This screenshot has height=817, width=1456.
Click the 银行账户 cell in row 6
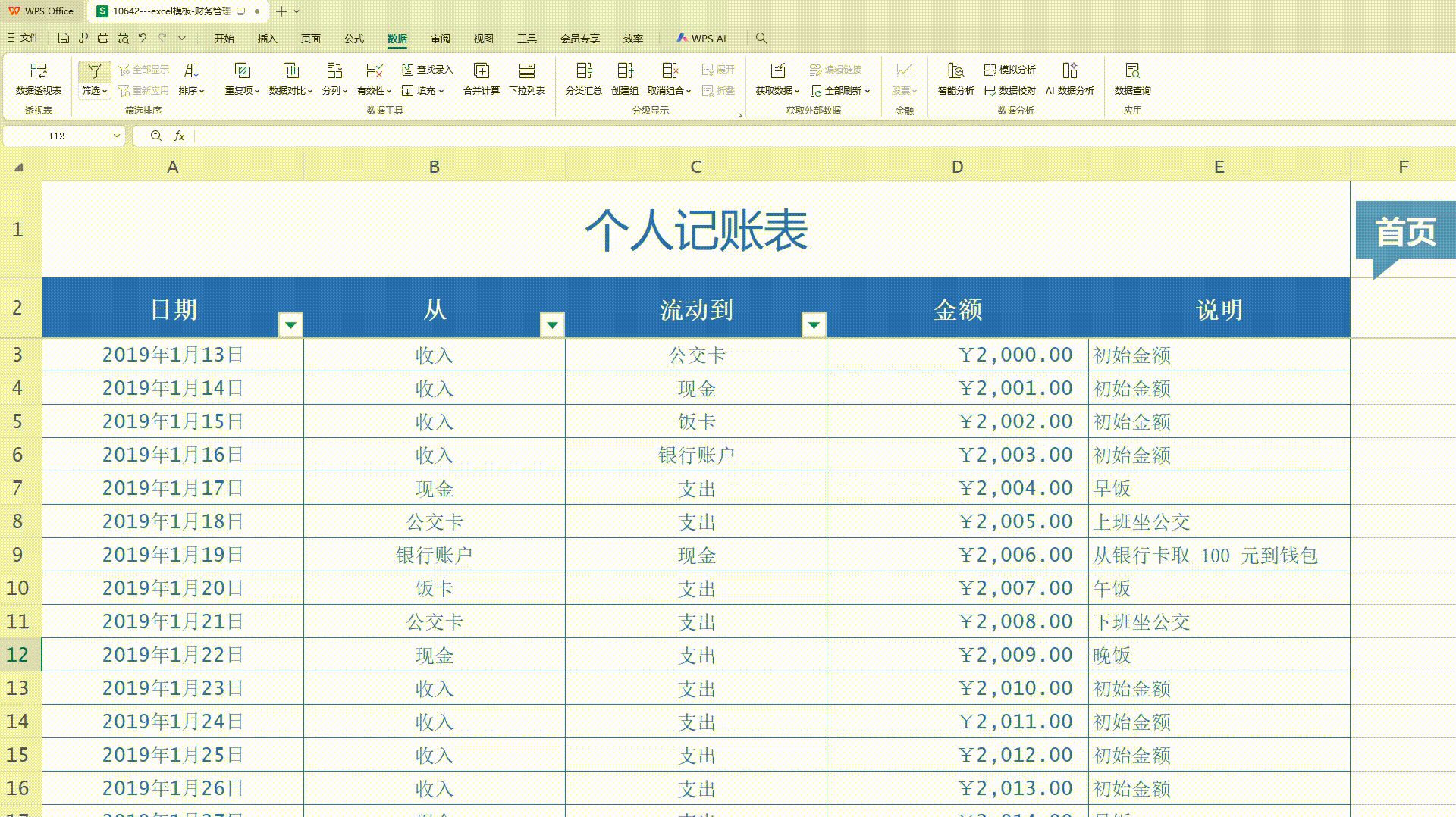[x=696, y=455]
